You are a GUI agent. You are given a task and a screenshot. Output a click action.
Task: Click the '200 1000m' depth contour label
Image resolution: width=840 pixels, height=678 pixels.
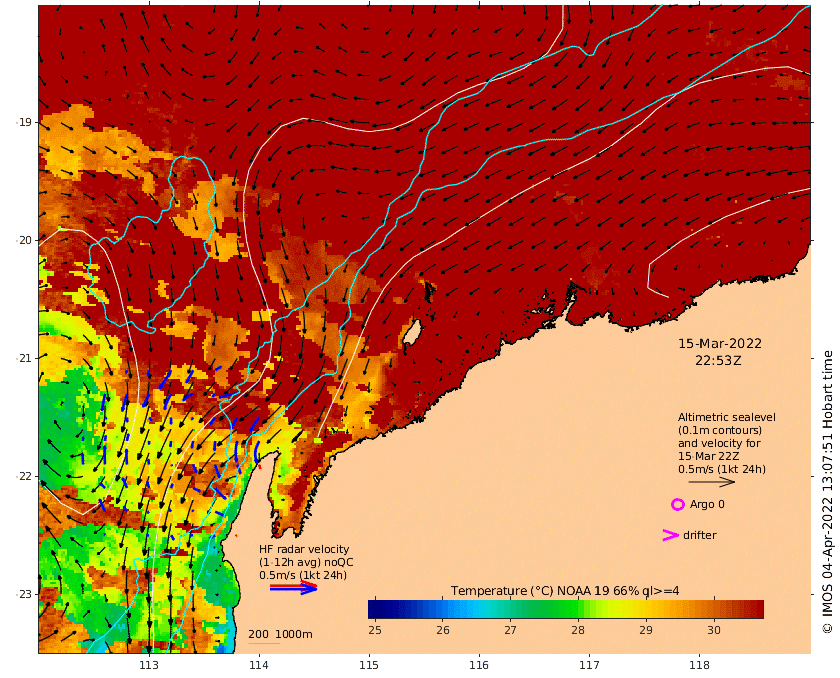coord(280,634)
